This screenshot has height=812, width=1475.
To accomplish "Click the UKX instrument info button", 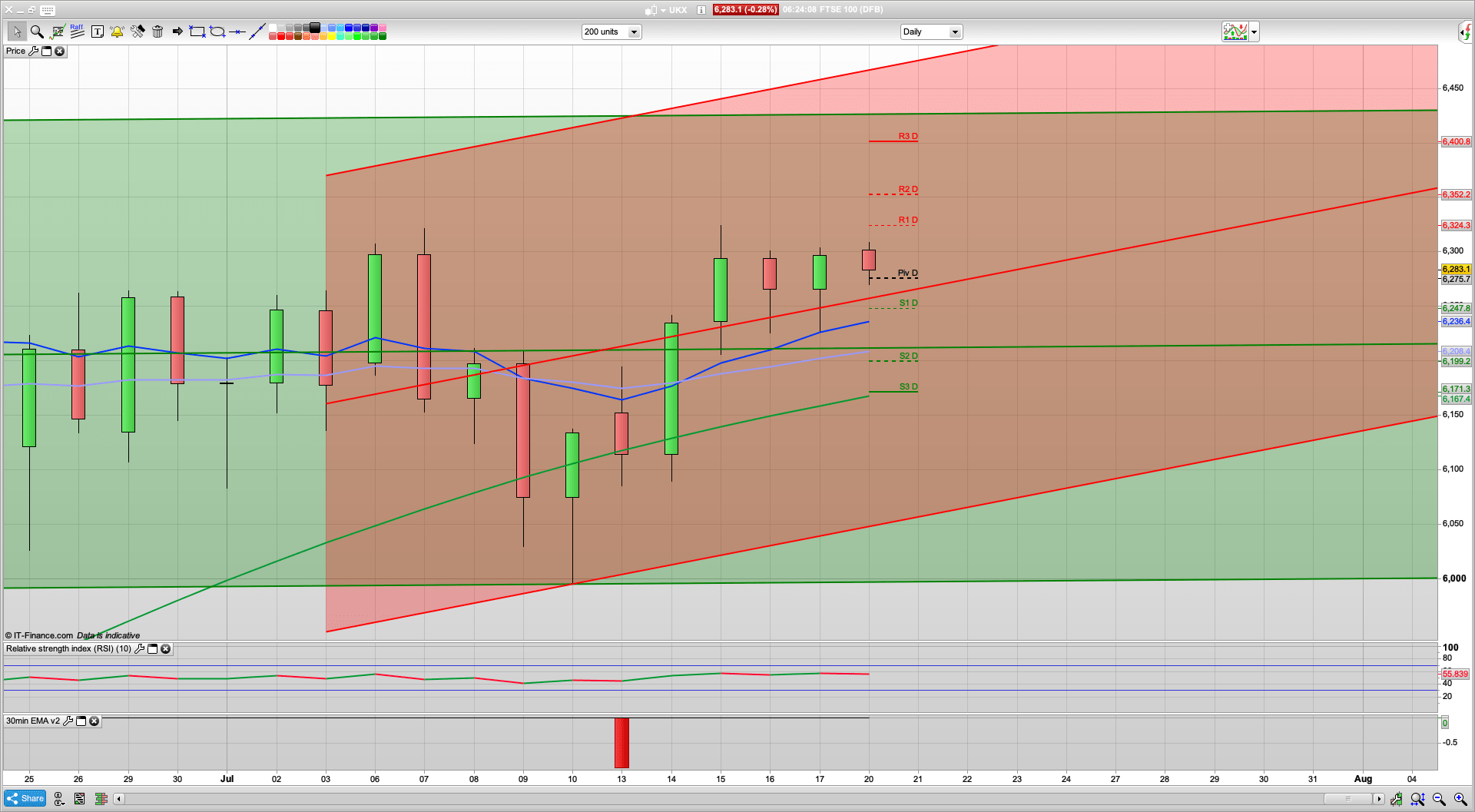I will coord(701,10).
